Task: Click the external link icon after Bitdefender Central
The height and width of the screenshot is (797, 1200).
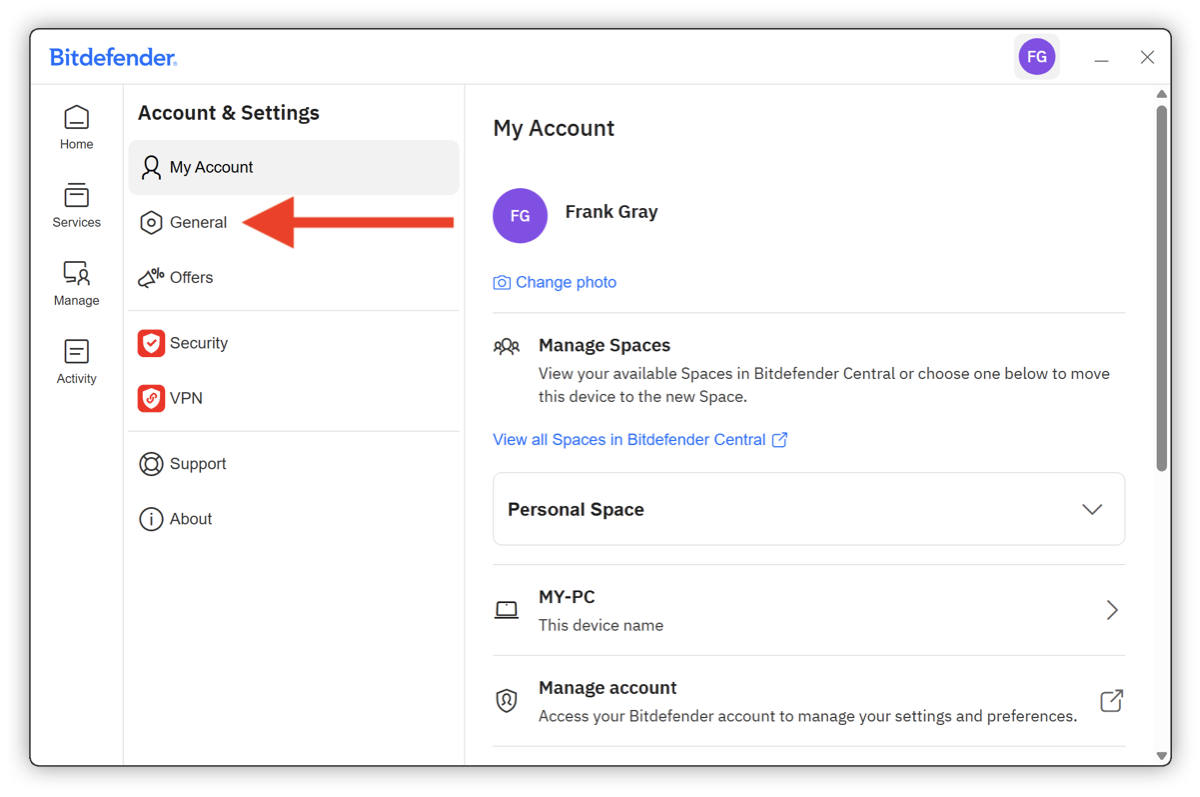Action: pyautogui.click(x=780, y=439)
